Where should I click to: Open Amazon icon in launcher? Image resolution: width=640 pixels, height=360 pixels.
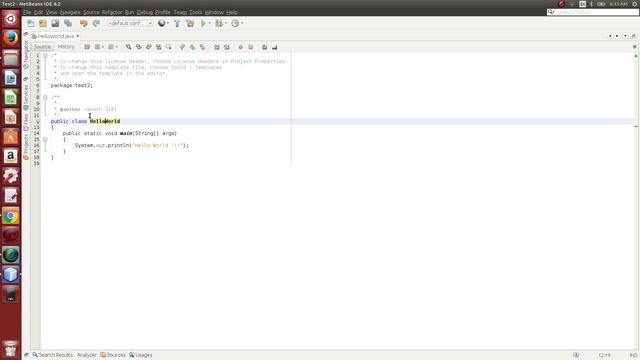[11, 156]
